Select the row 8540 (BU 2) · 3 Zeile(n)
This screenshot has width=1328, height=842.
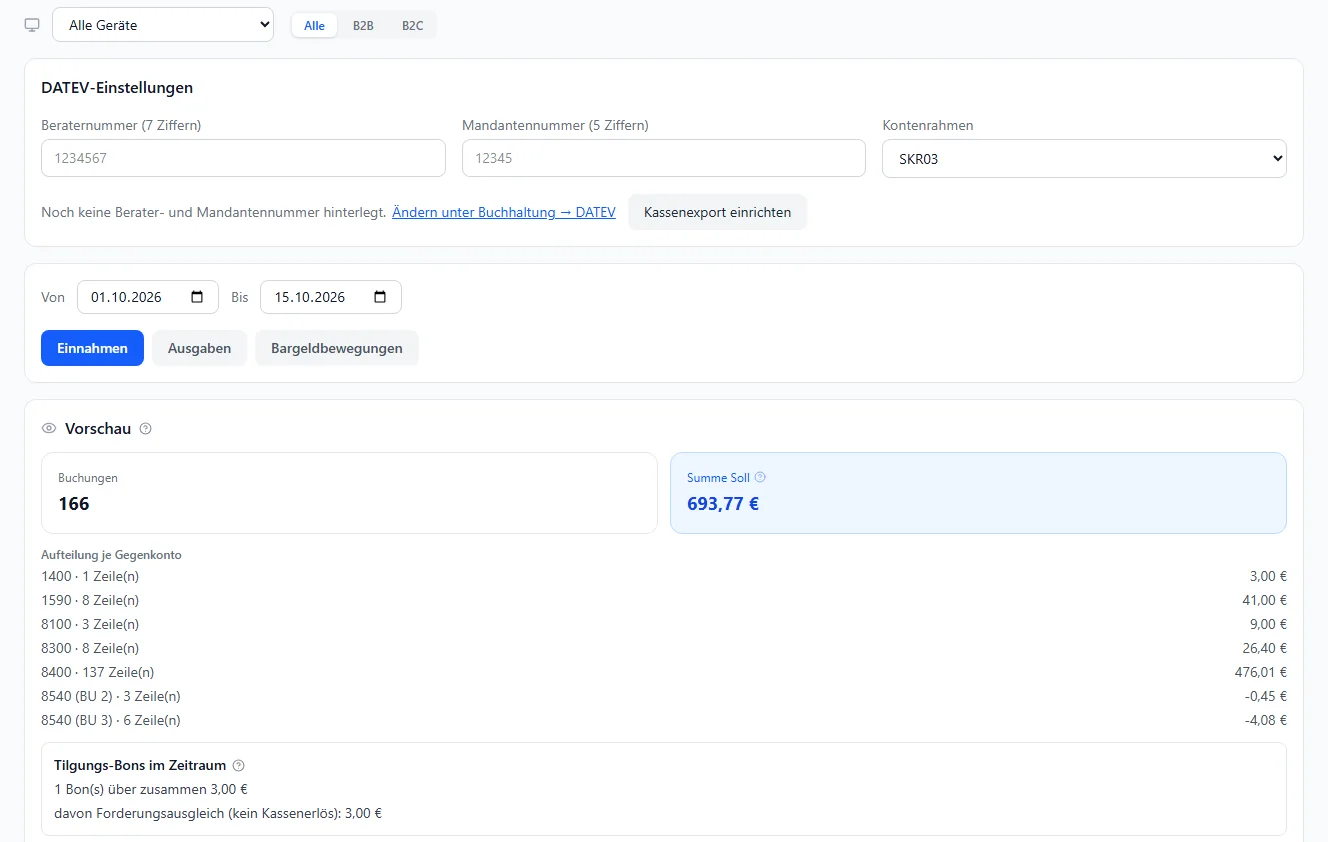pyautogui.click(x=664, y=696)
